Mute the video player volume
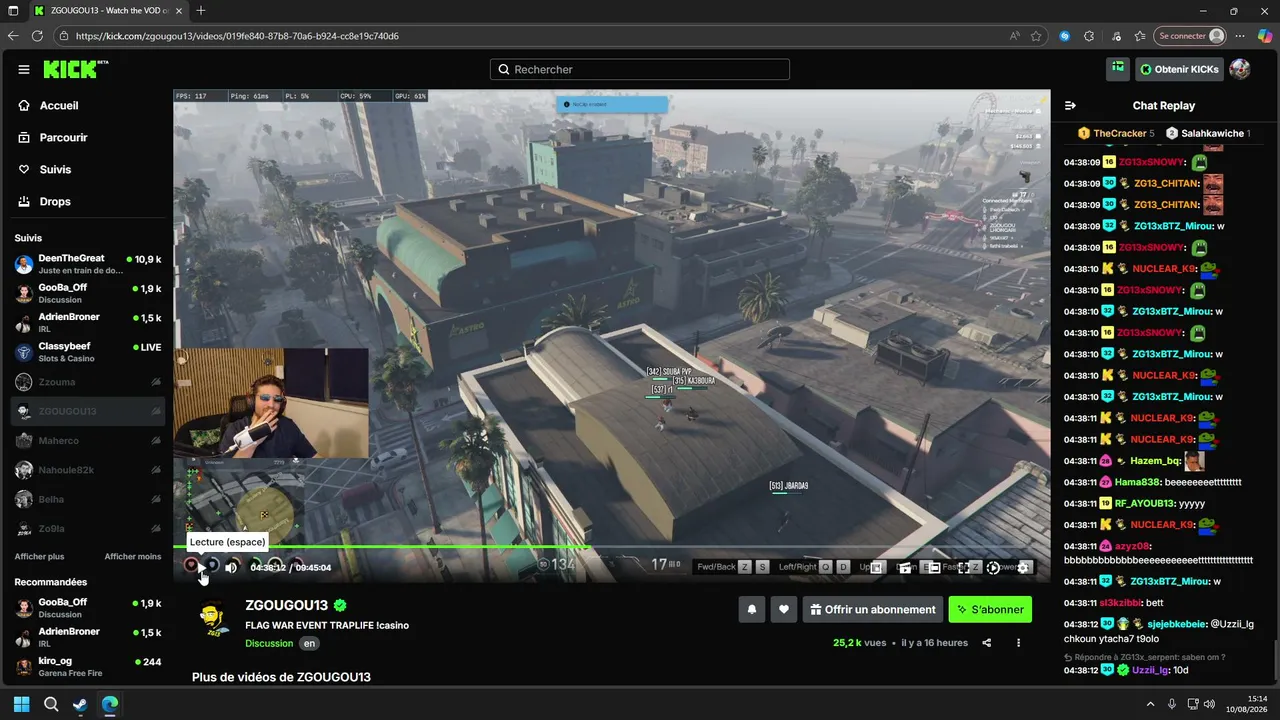The height and width of the screenshot is (720, 1280). click(x=231, y=567)
